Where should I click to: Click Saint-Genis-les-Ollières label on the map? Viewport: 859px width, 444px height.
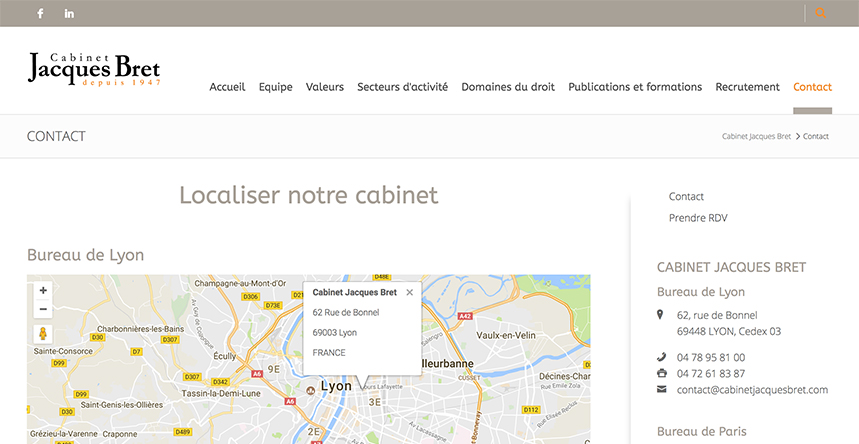122,405
